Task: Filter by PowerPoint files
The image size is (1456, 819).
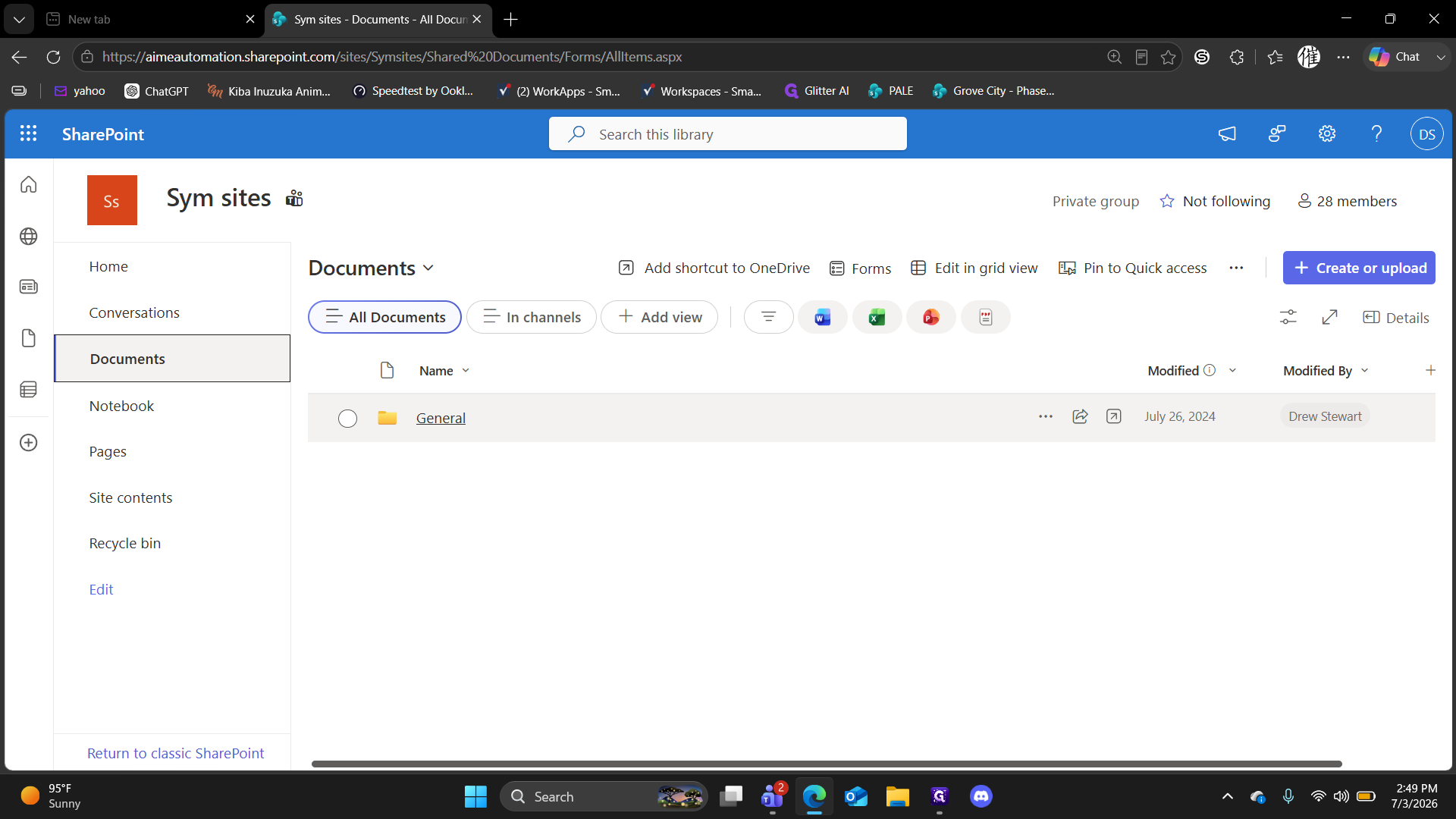Action: [x=931, y=317]
